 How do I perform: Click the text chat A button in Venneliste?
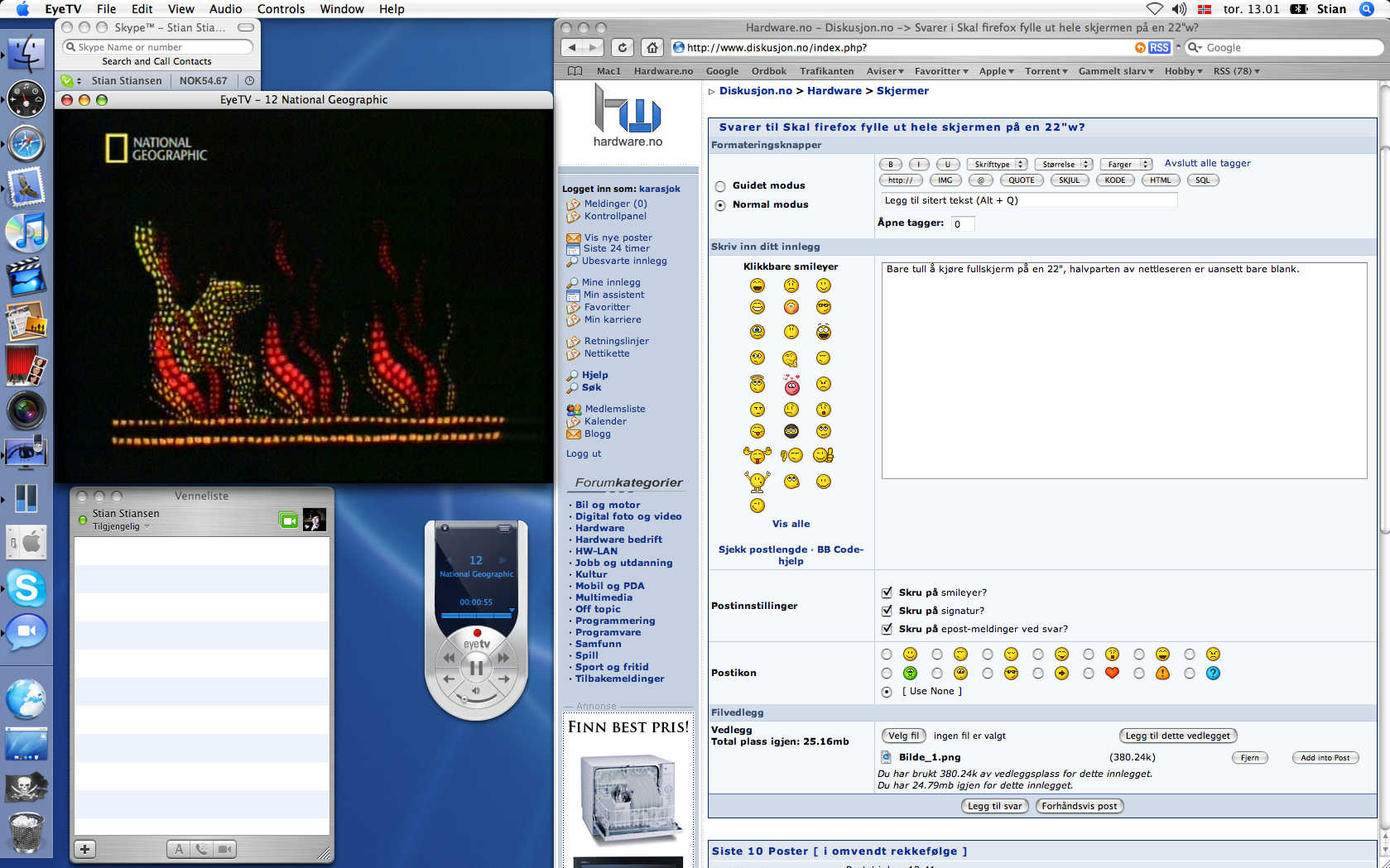179,849
